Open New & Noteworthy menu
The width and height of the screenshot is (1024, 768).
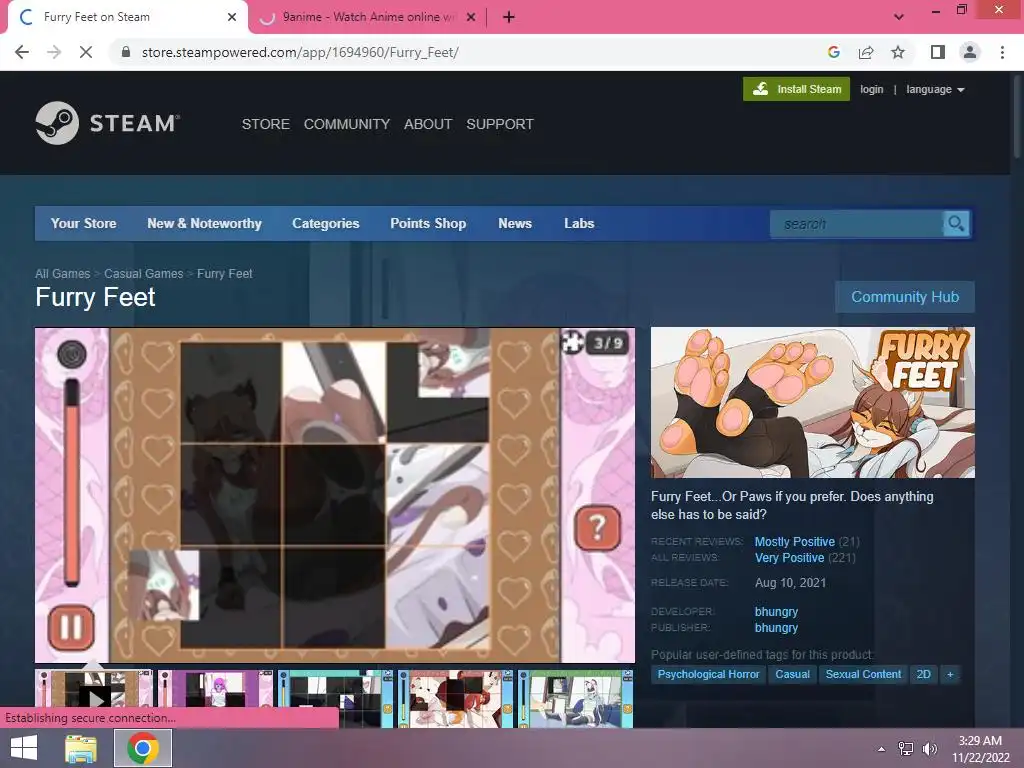pos(204,223)
